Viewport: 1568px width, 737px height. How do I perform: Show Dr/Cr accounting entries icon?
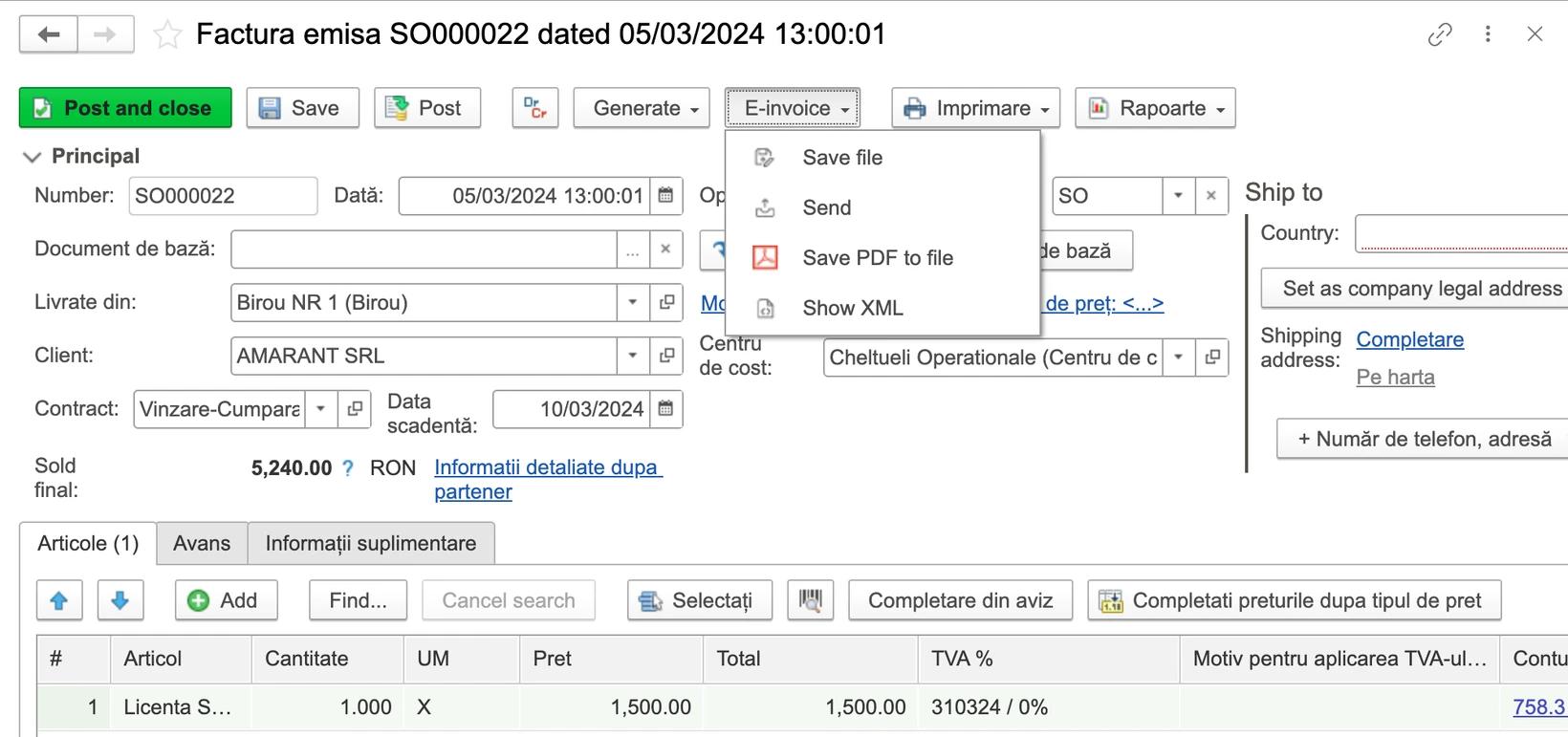click(x=535, y=108)
